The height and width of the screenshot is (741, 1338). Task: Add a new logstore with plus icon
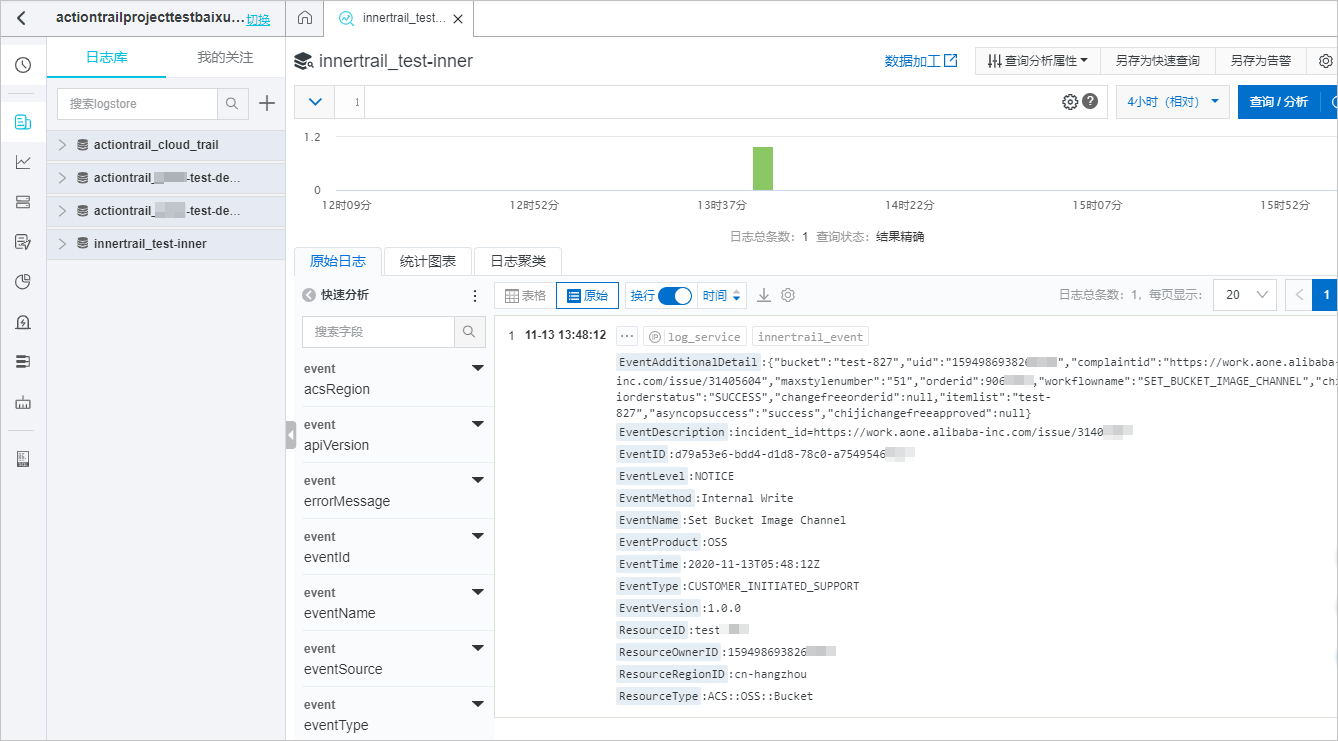click(267, 103)
